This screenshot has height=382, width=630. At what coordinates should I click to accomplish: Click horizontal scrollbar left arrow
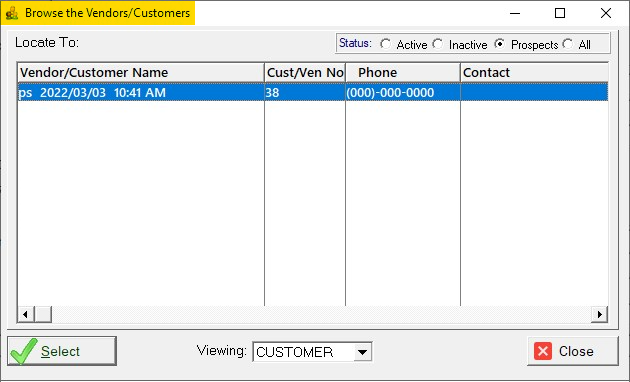[x=26, y=314]
